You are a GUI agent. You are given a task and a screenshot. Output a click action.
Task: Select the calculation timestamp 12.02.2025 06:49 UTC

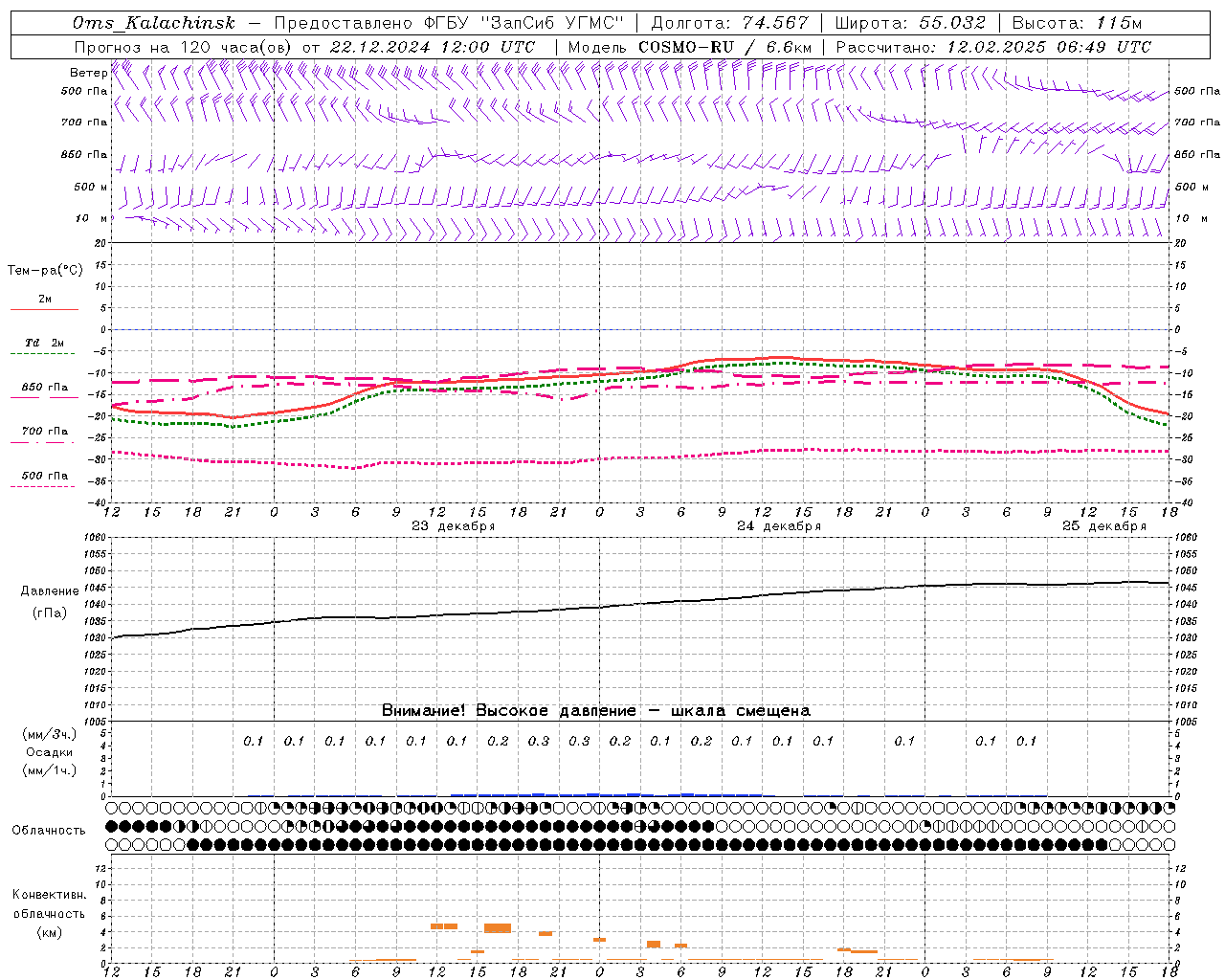[x=1048, y=47]
